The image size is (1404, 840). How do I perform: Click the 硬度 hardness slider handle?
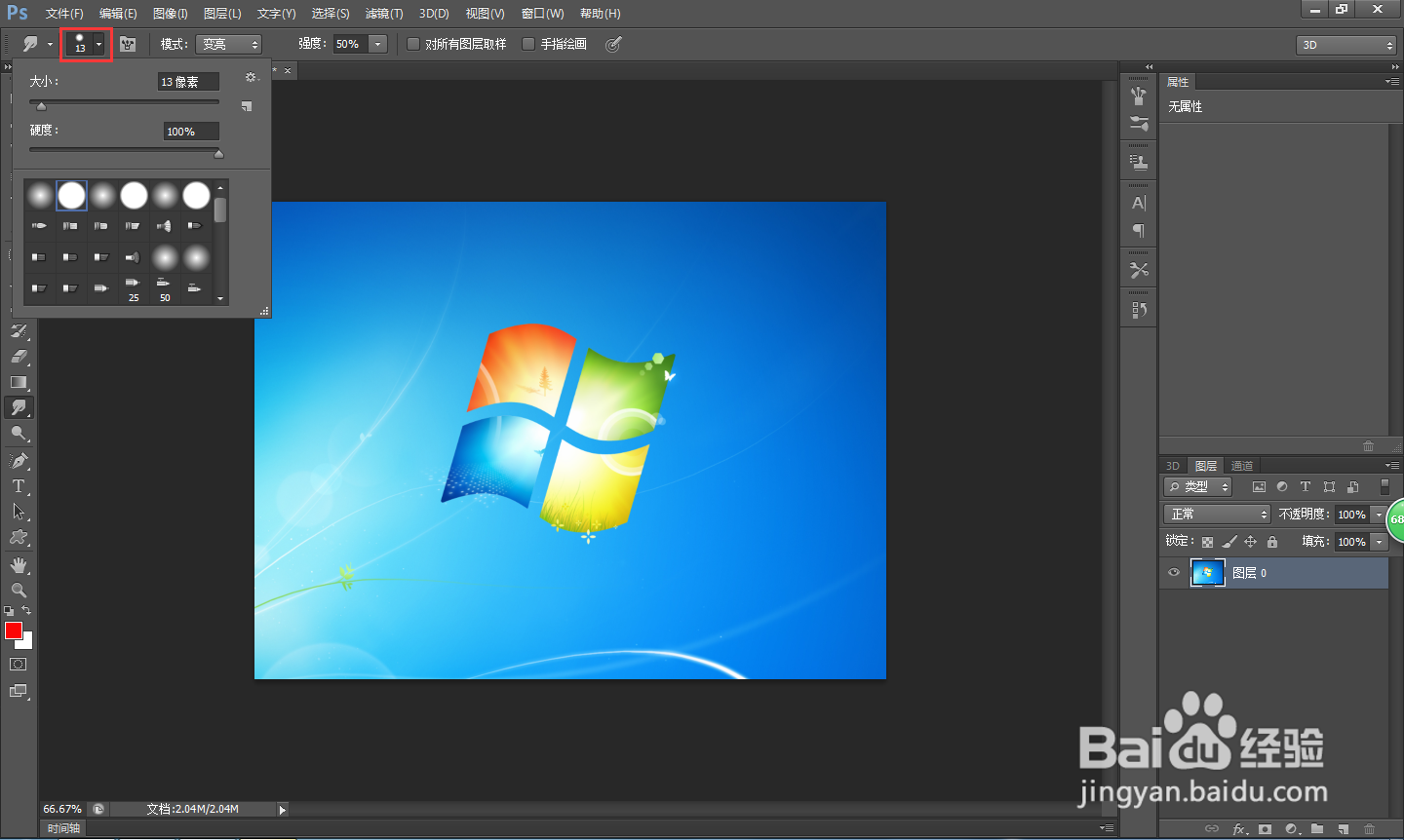[218, 154]
